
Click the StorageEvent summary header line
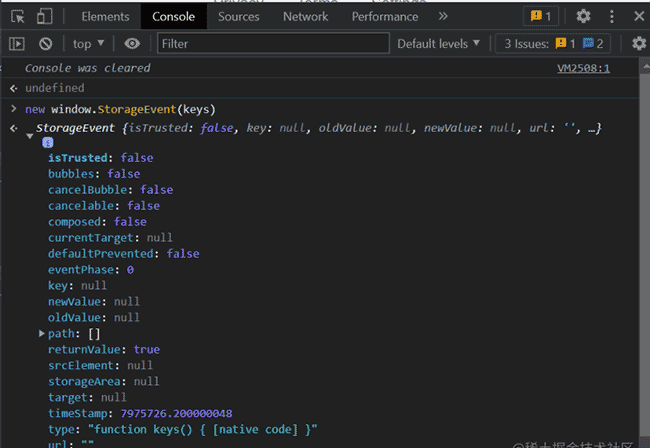318,128
